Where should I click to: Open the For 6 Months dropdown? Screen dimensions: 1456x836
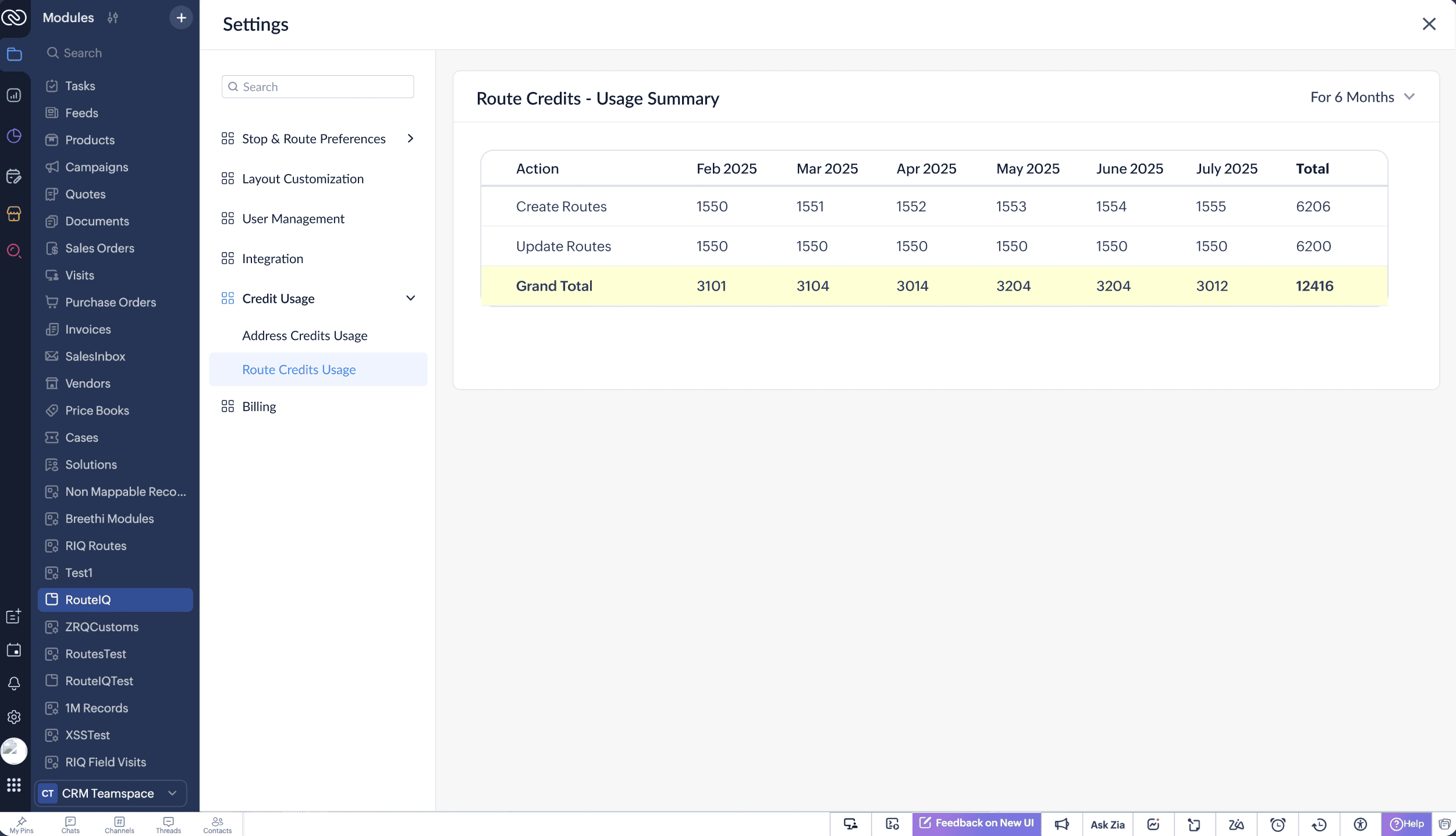click(x=1362, y=97)
